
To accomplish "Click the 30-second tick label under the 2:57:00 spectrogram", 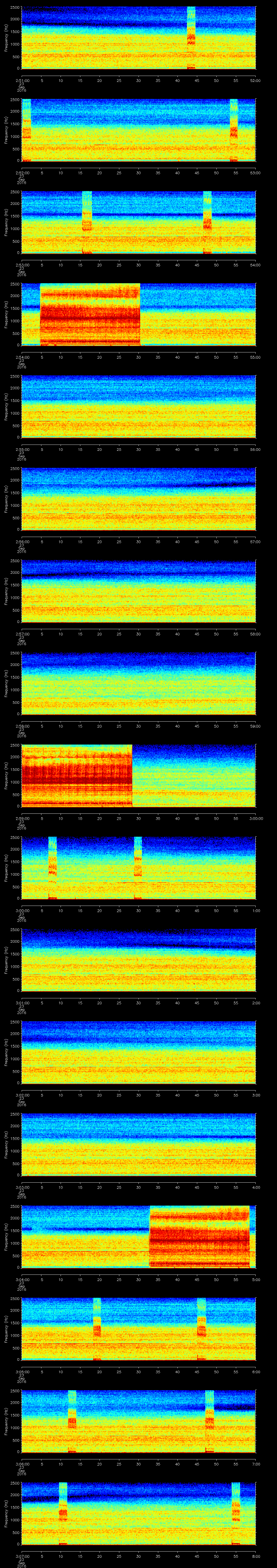I will click(138, 634).
